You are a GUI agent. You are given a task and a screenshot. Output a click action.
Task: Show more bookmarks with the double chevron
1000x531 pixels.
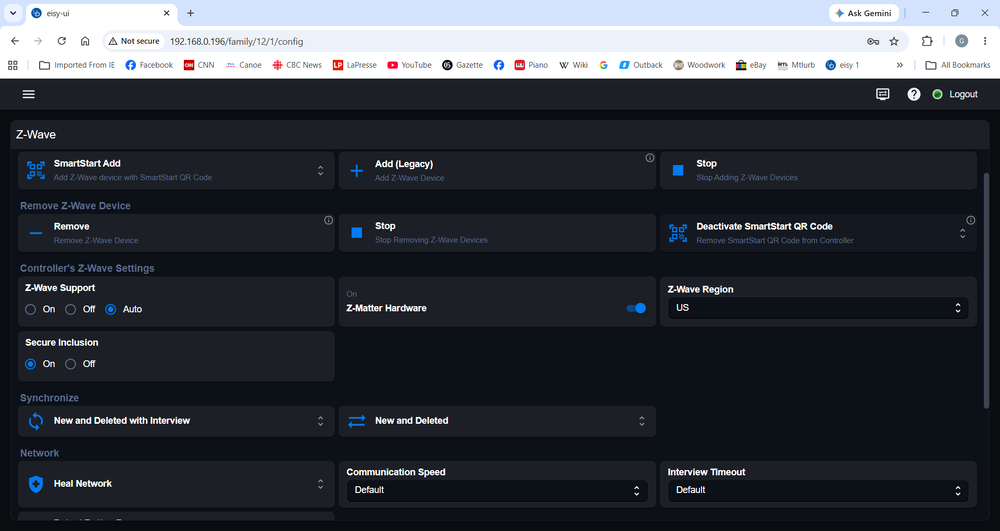click(x=899, y=65)
